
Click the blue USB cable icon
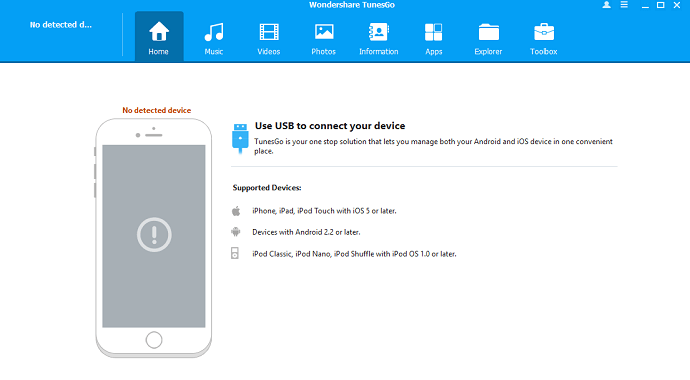pos(240,139)
